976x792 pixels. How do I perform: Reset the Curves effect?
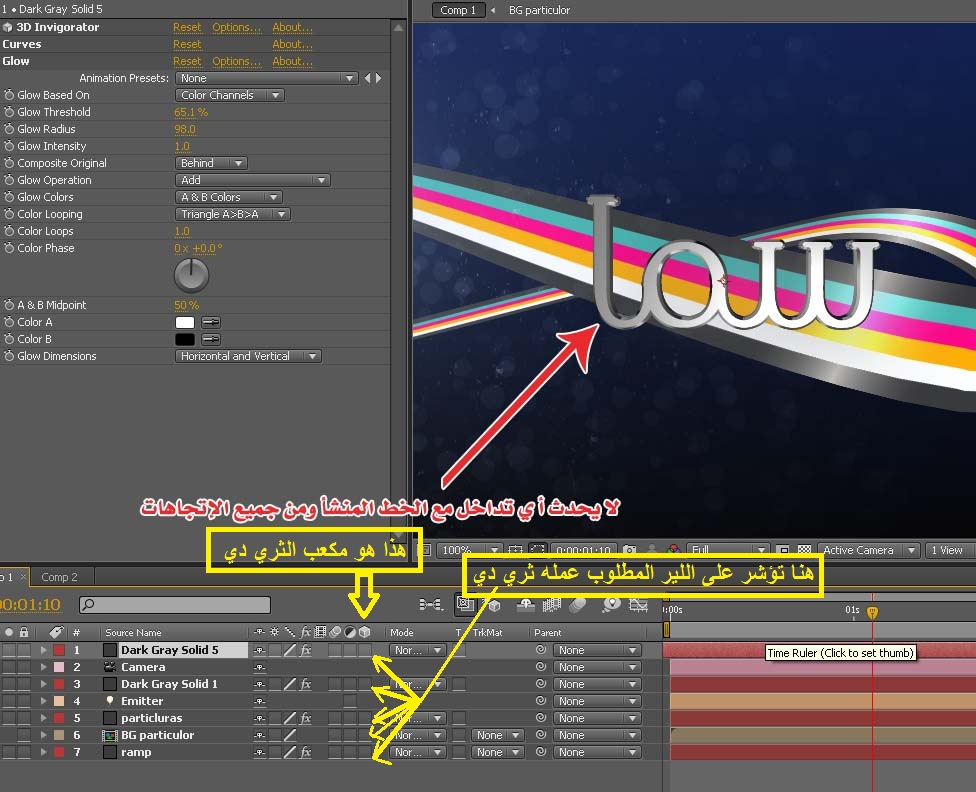coord(187,44)
